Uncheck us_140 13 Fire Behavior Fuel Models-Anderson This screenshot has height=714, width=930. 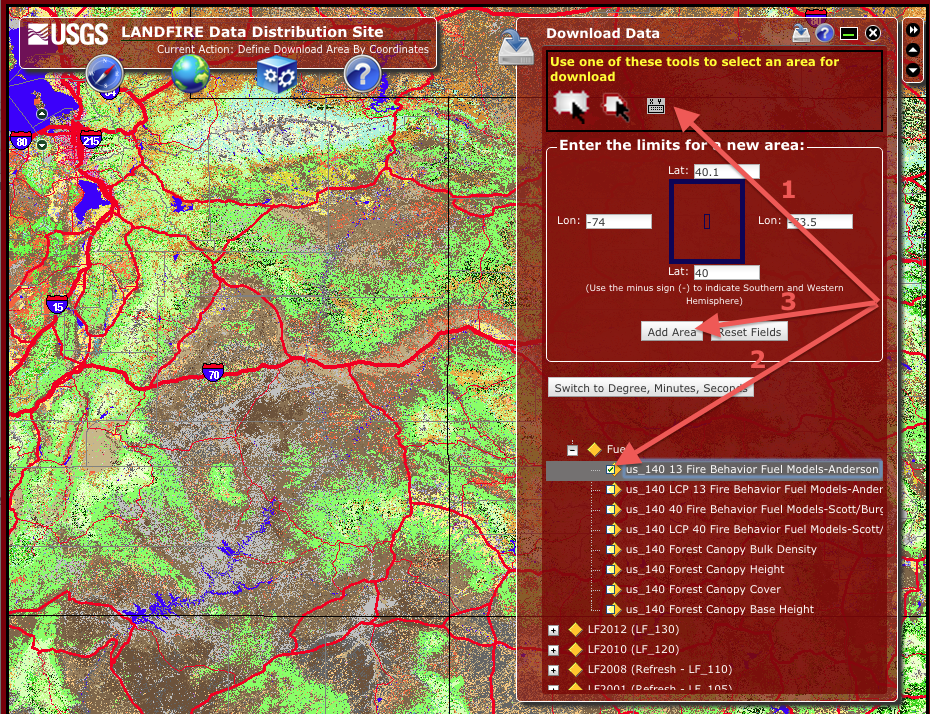coord(610,470)
